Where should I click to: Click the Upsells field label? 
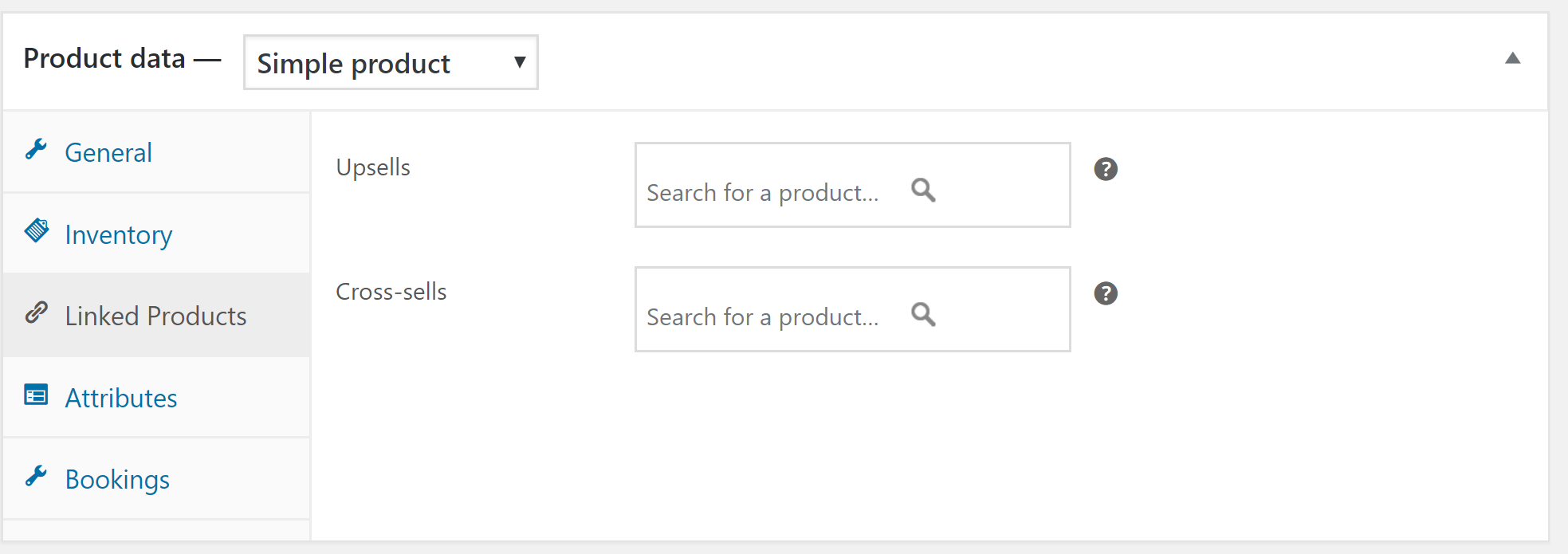tap(373, 167)
